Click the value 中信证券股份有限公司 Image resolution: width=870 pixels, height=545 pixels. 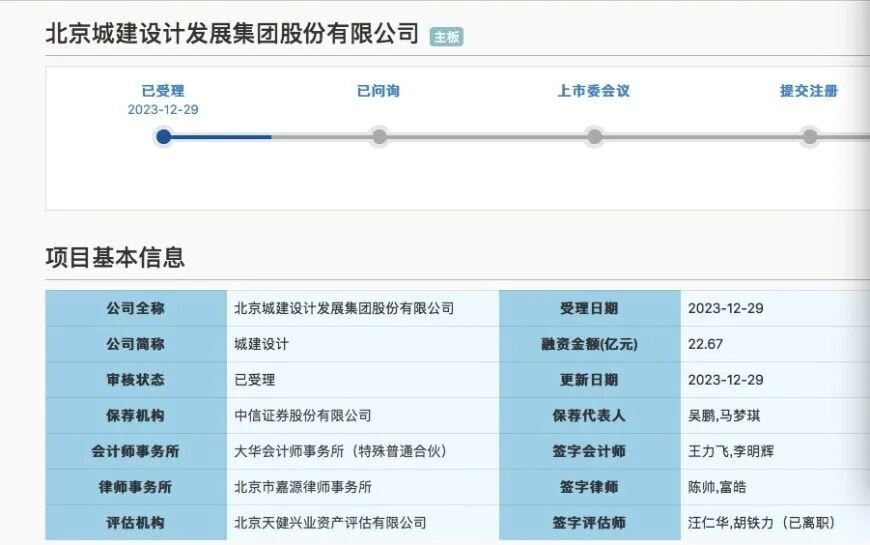[x=302, y=415]
